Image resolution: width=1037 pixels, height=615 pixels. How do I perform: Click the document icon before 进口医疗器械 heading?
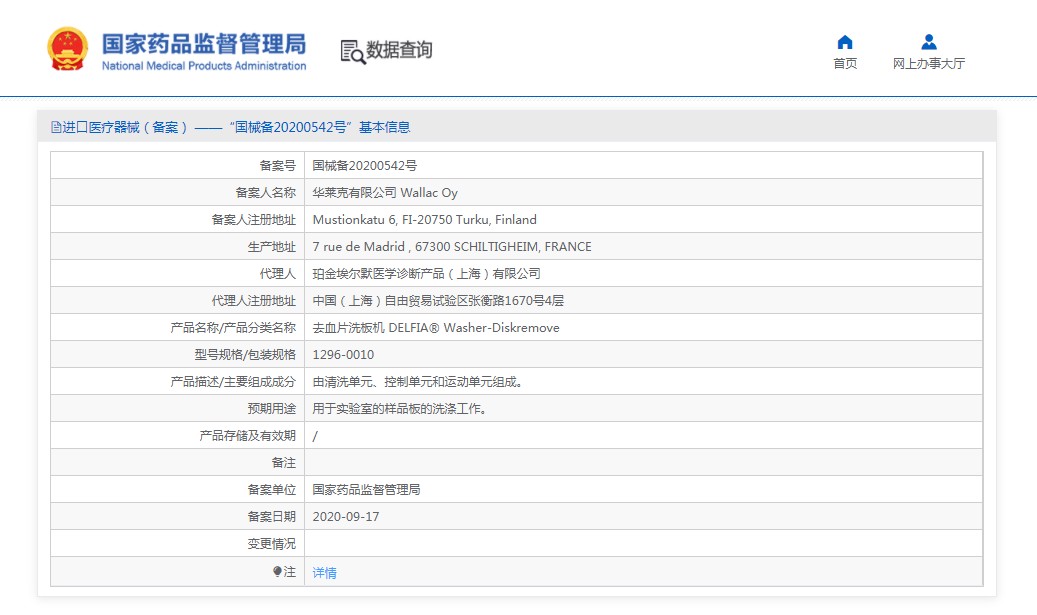point(56,127)
